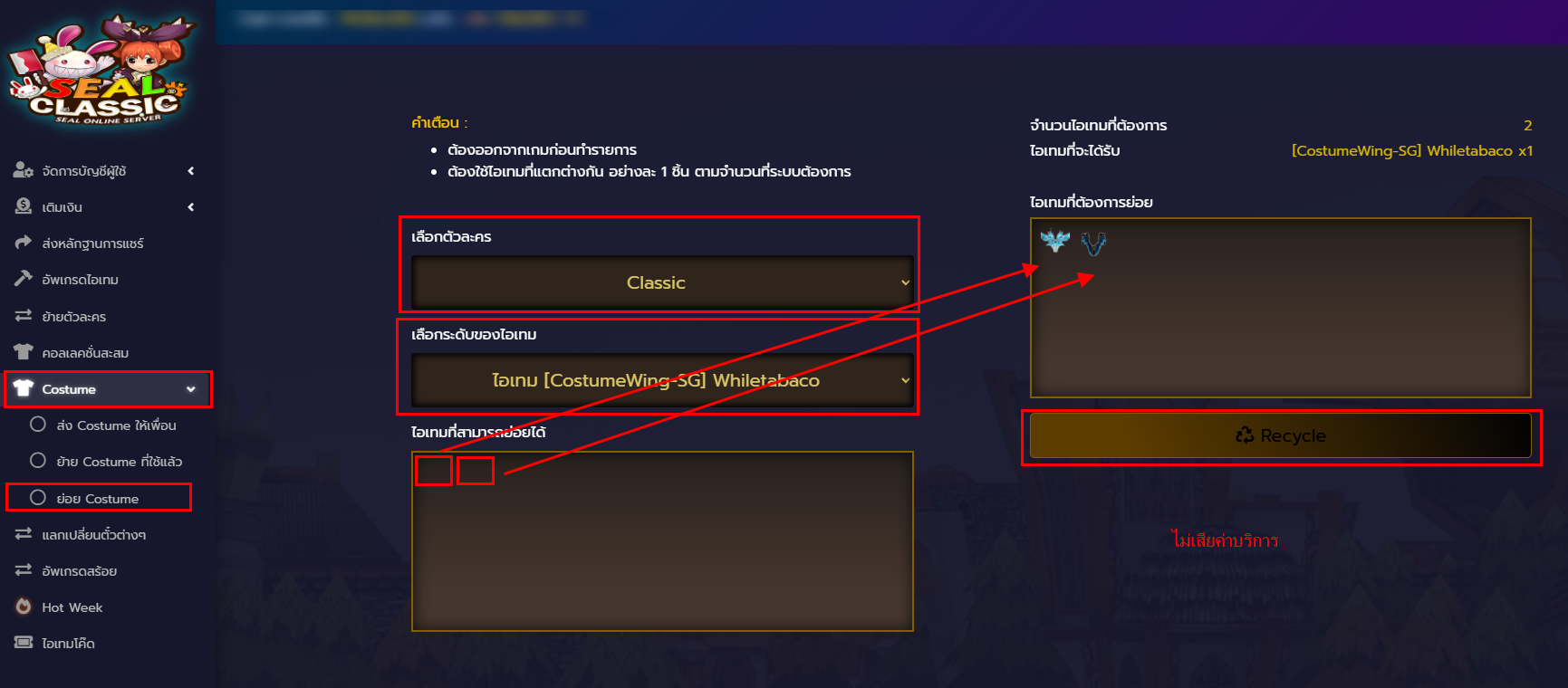Open the Classic character dropdown
Screen dimensions: 1568x688
(662, 282)
